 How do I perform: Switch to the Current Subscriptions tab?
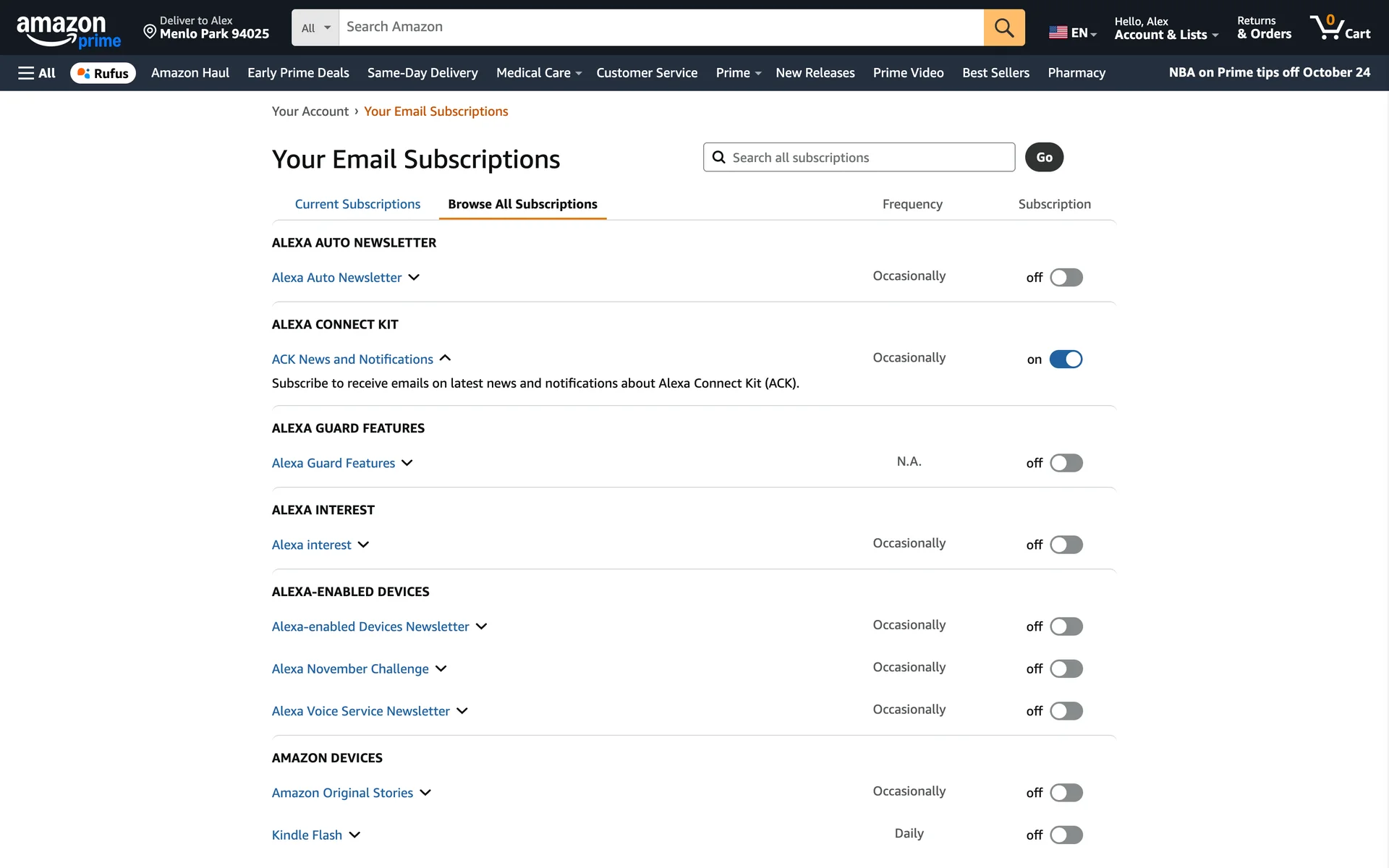click(x=357, y=204)
